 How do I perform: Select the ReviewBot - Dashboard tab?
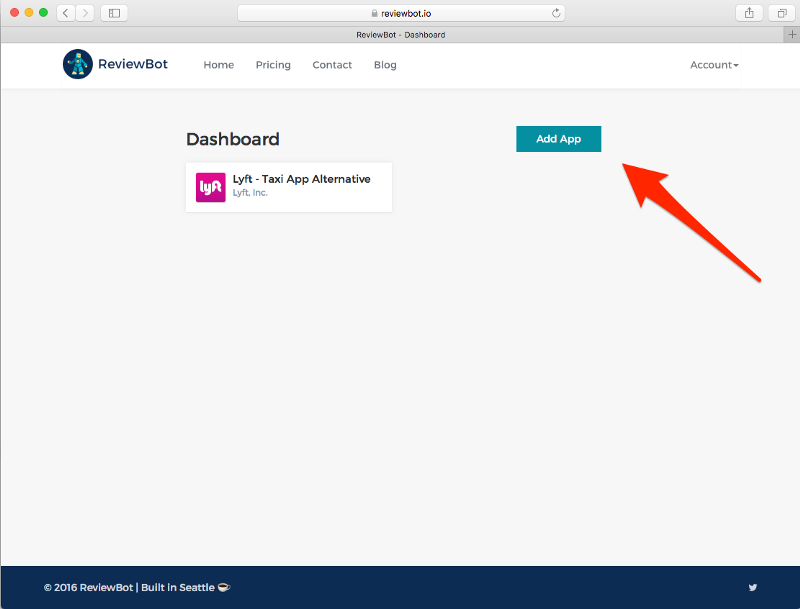(x=400, y=34)
